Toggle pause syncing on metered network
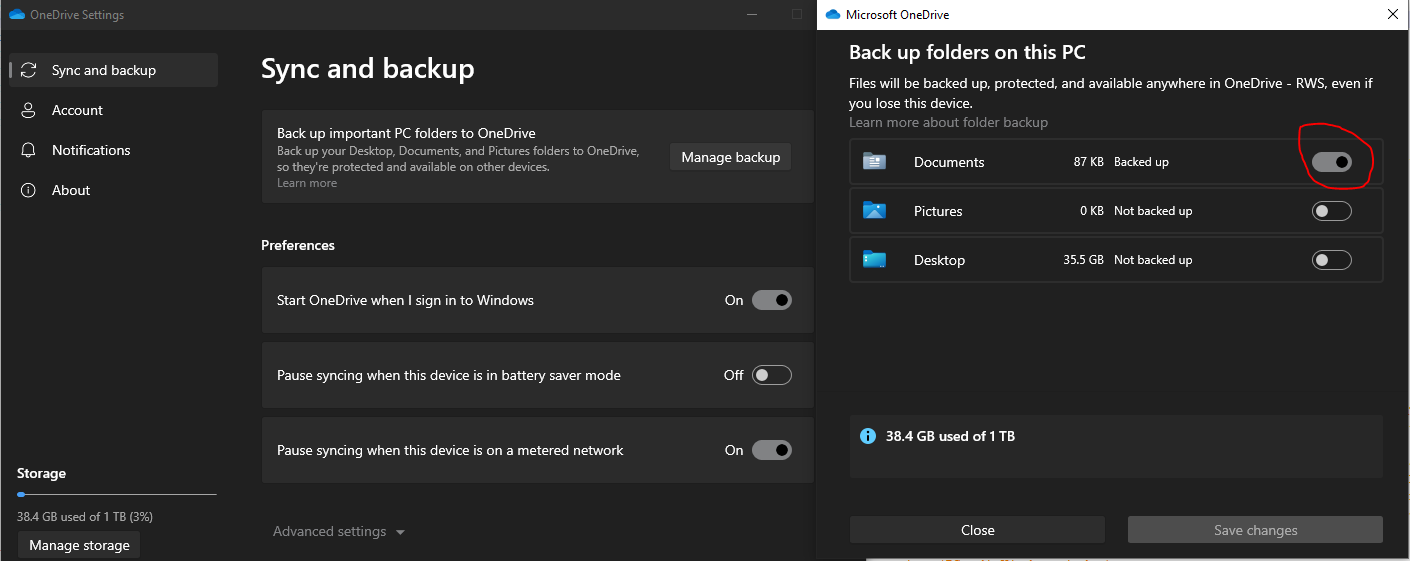The width and height of the screenshot is (1410, 561). click(771, 450)
